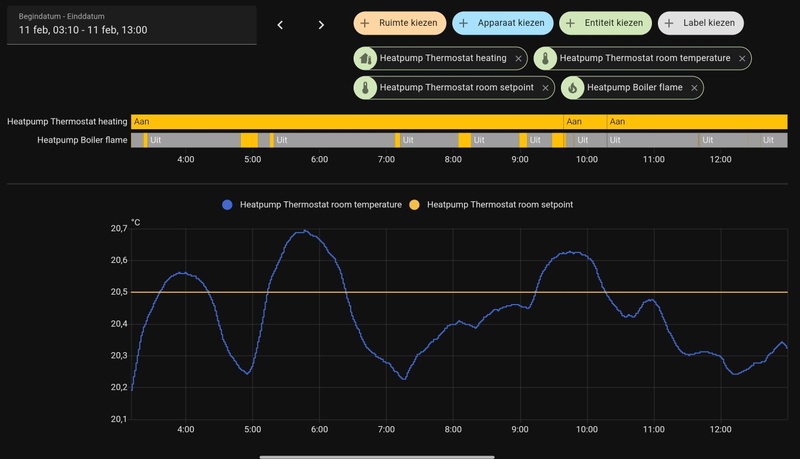The width and height of the screenshot is (800, 459).
Task: Select Heatpump Thermostat heating chip label
Action: click(x=443, y=58)
